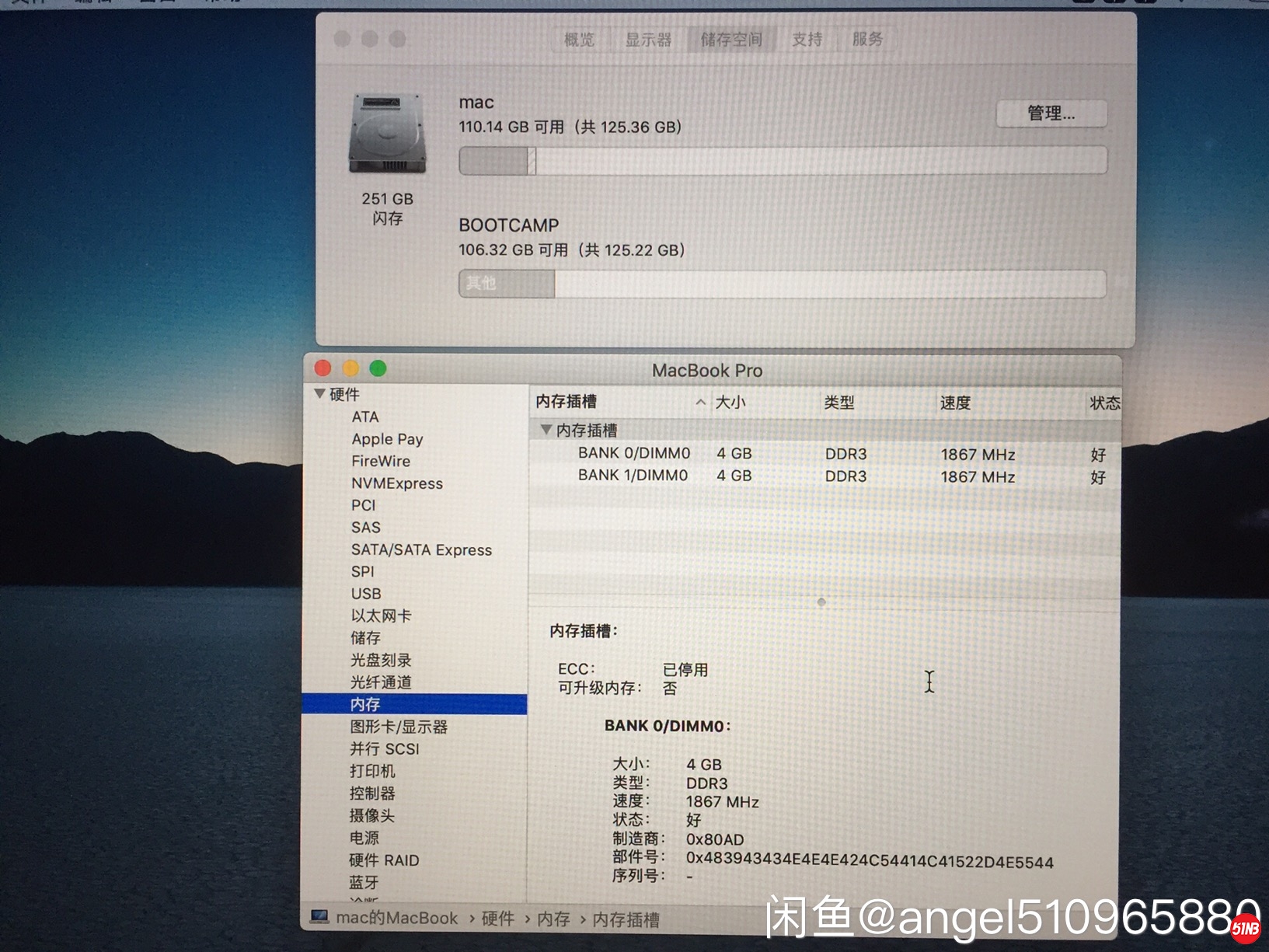Screen dimensions: 1269x952
Task: Select 图形卡/显示器 in the sidebar
Action: coord(398,727)
